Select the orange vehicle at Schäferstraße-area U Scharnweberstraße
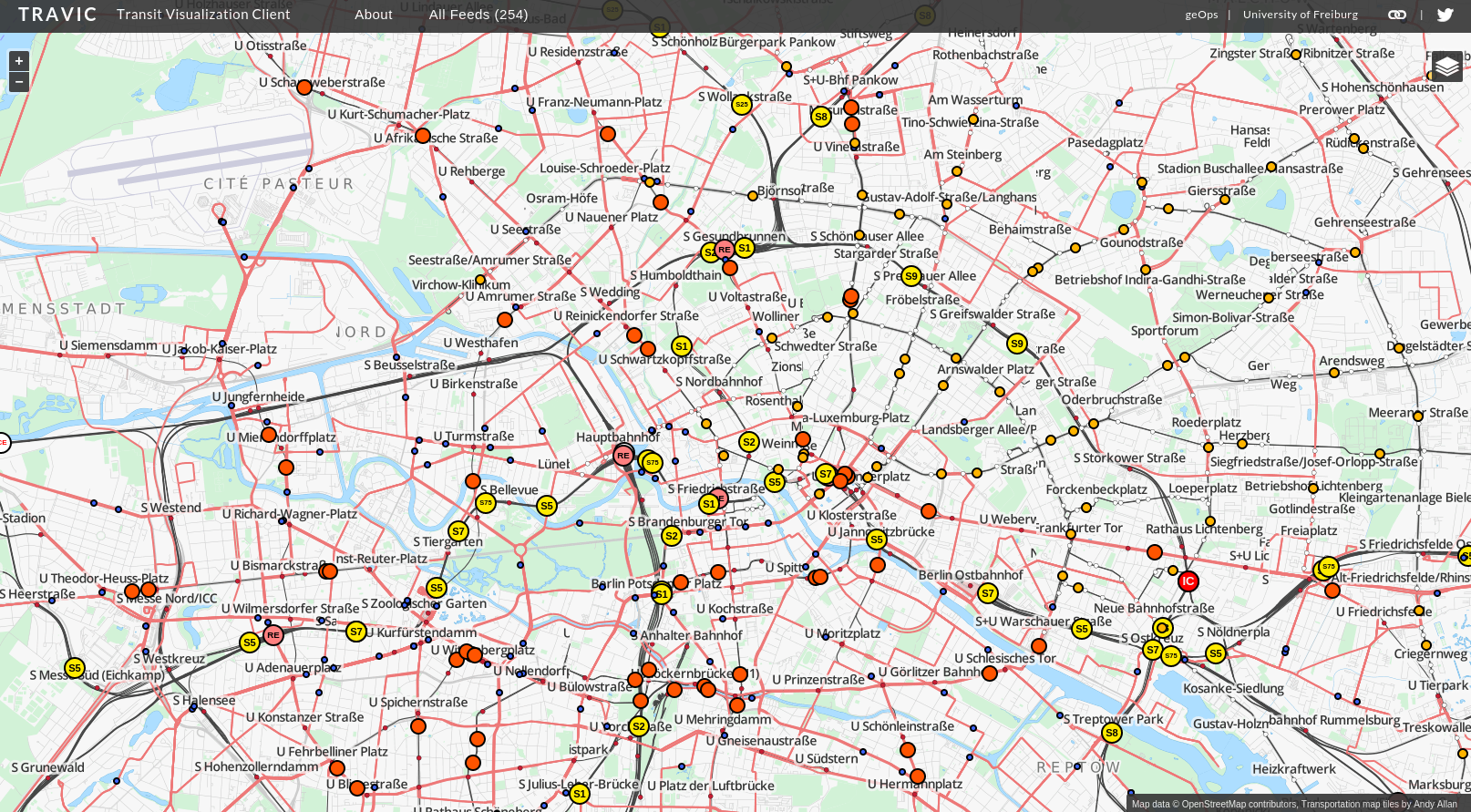This screenshot has width=1471, height=812. pyautogui.click(x=304, y=87)
